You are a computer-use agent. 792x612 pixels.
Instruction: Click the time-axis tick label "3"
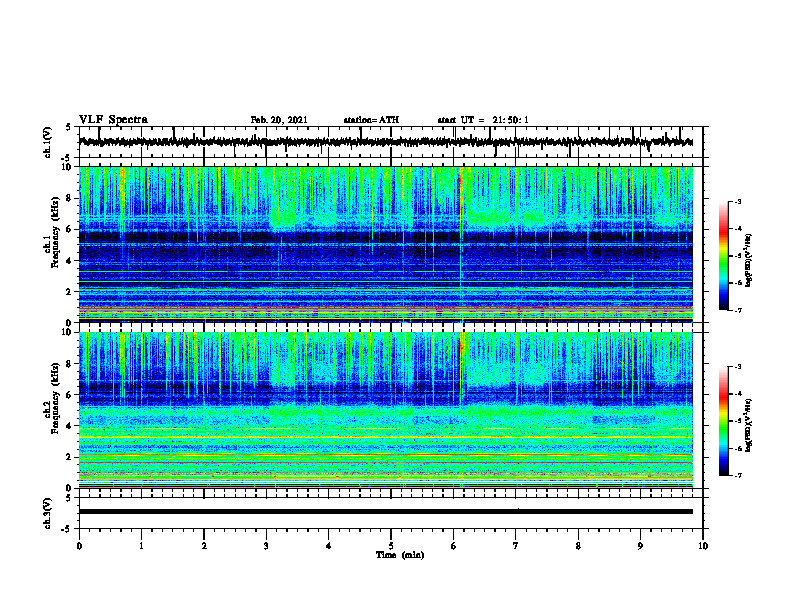(x=266, y=546)
